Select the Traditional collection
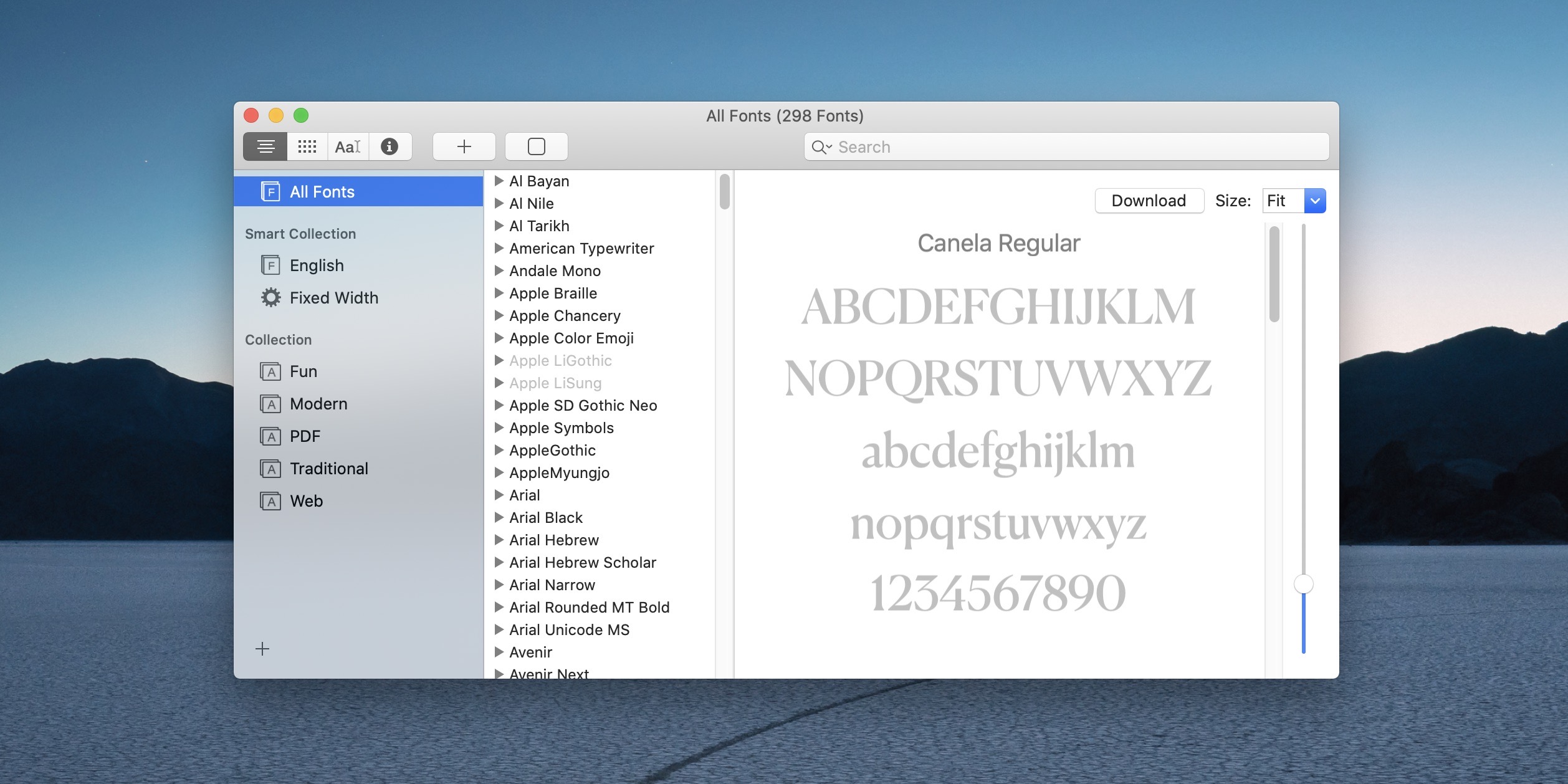Screen dimensions: 1568x784 tap(328, 468)
